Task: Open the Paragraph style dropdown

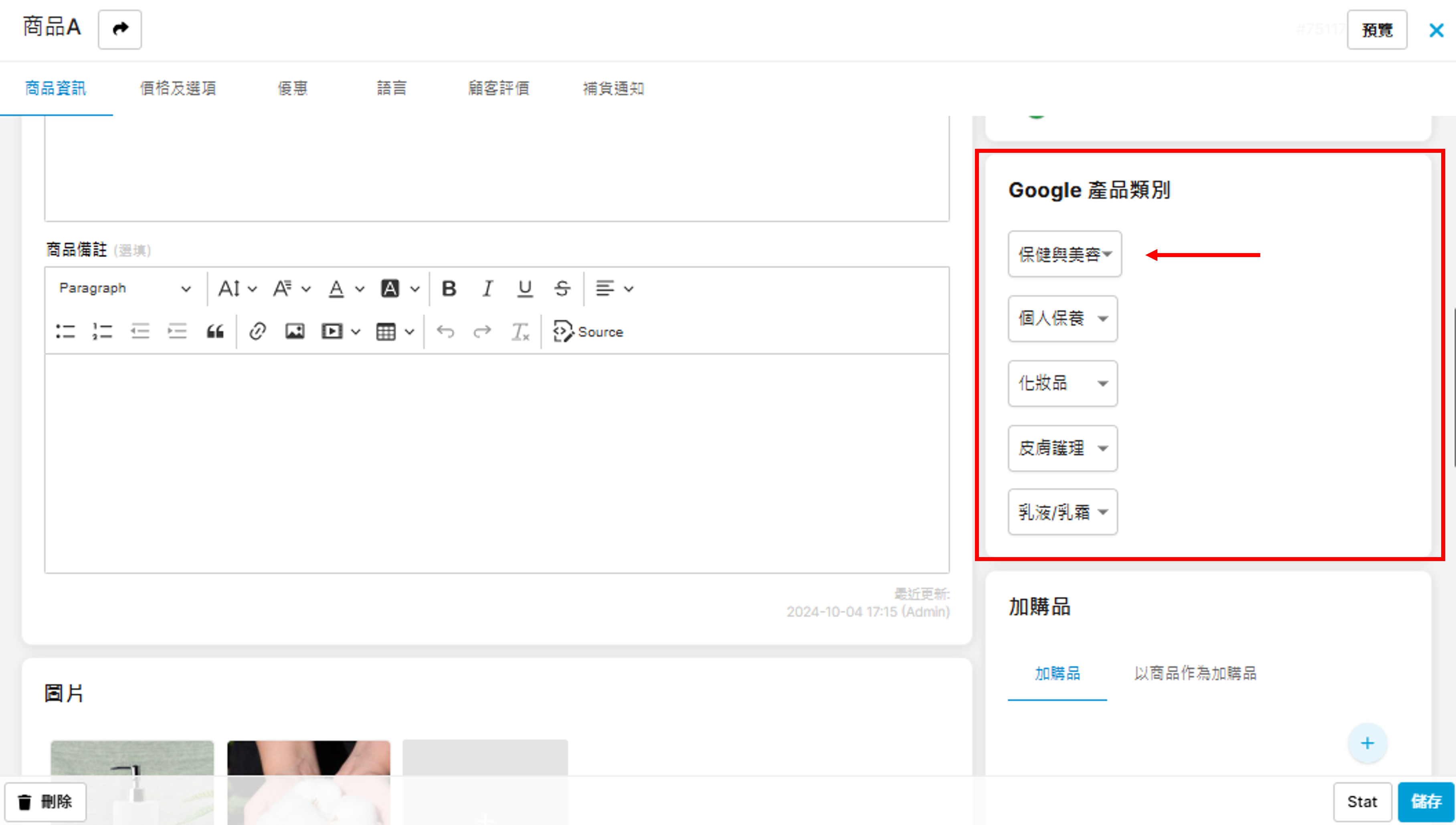Action: (124, 288)
